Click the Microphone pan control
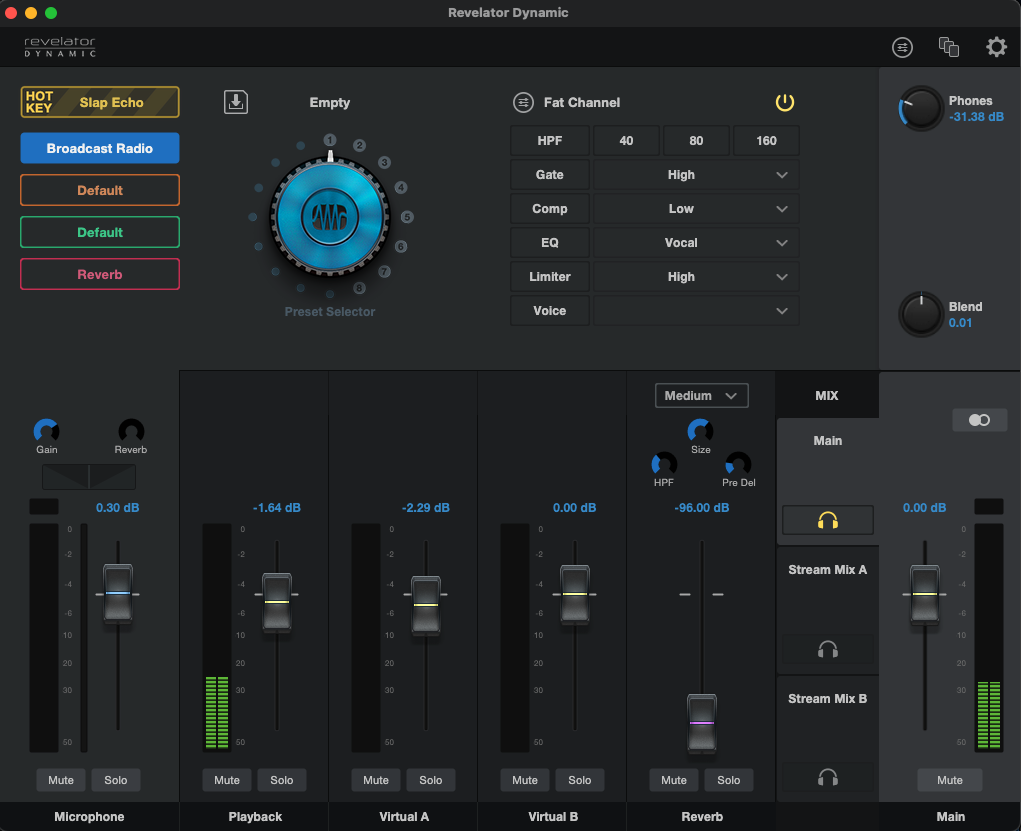 89,477
